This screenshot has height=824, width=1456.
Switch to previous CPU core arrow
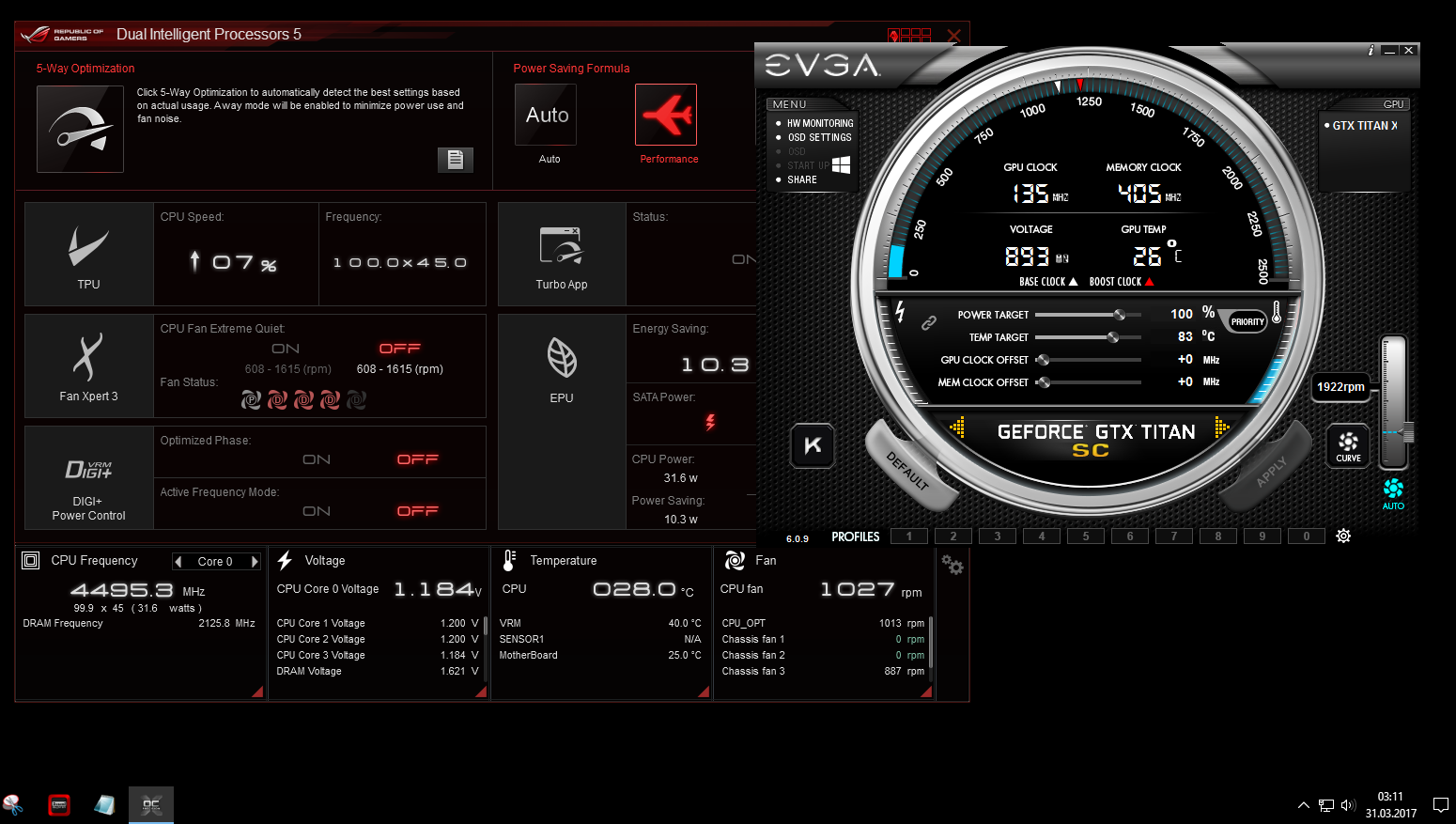click(178, 561)
